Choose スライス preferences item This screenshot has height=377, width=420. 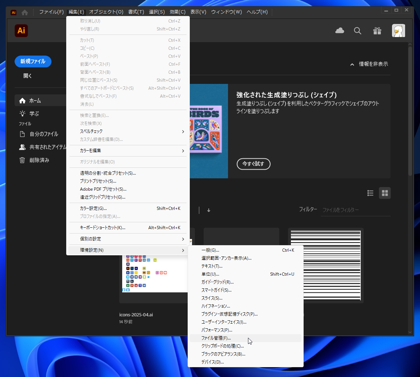click(x=246, y=298)
